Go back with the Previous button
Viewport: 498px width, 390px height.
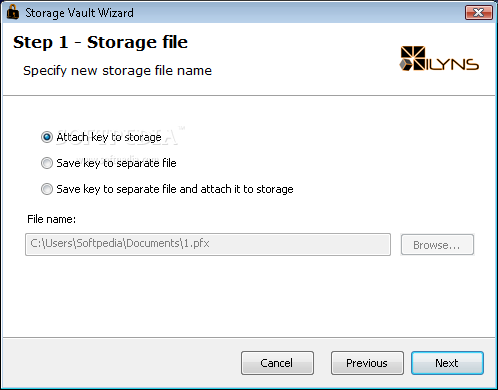point(367,363)
